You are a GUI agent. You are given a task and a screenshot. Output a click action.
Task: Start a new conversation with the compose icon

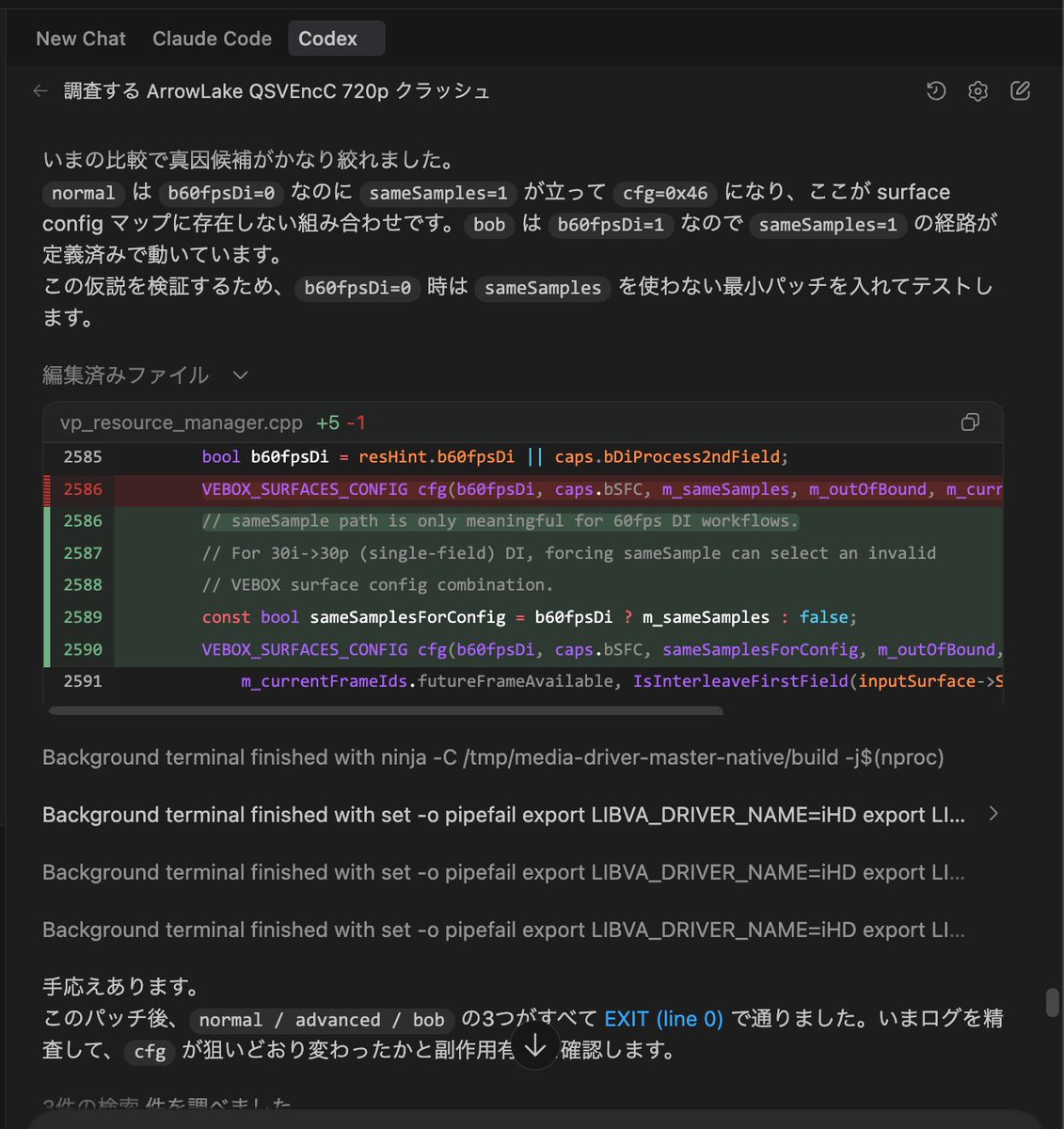[x=1021, y=90]
